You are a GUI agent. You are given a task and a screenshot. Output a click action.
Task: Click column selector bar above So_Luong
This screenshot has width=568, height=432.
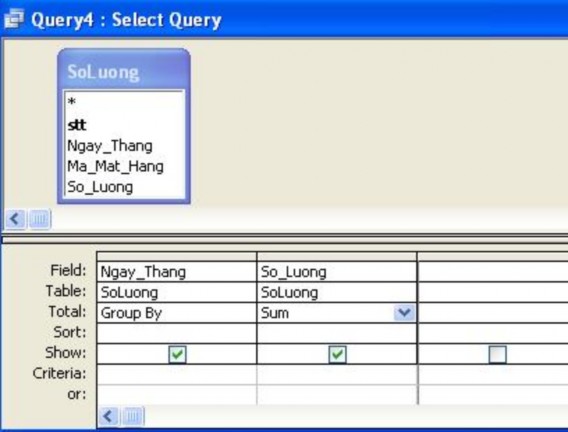point(337,257)
